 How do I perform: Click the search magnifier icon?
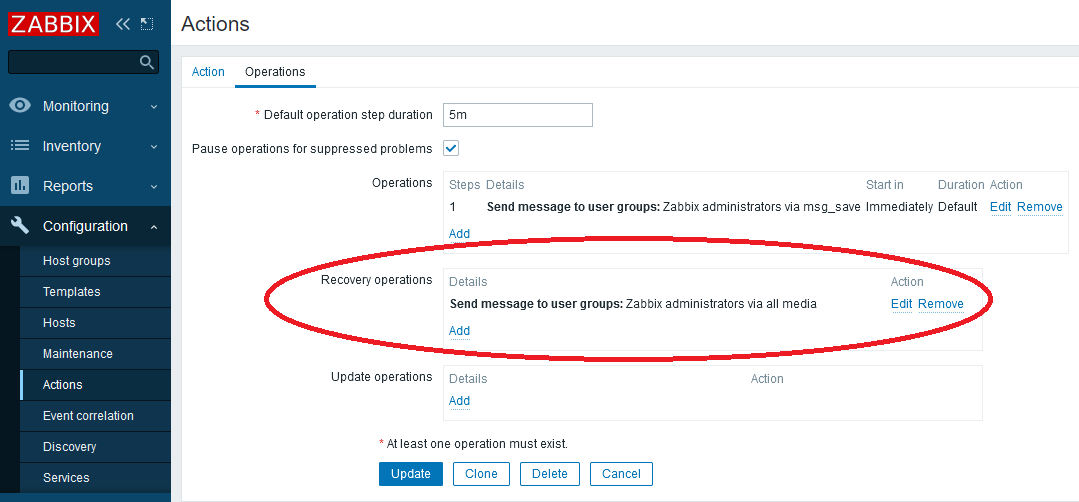pyautogui.click(x=147, y=63)
